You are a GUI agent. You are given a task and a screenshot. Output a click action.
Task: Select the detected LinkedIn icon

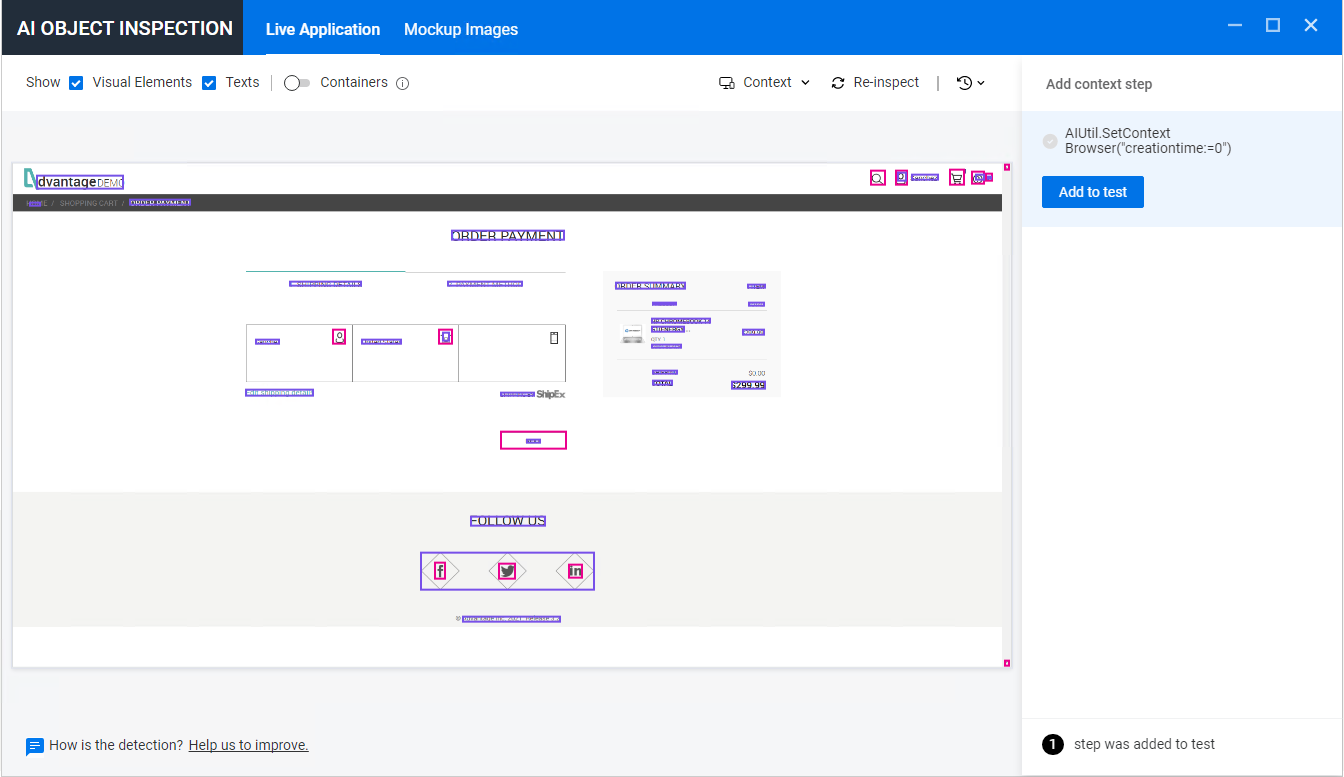point(575,571)
